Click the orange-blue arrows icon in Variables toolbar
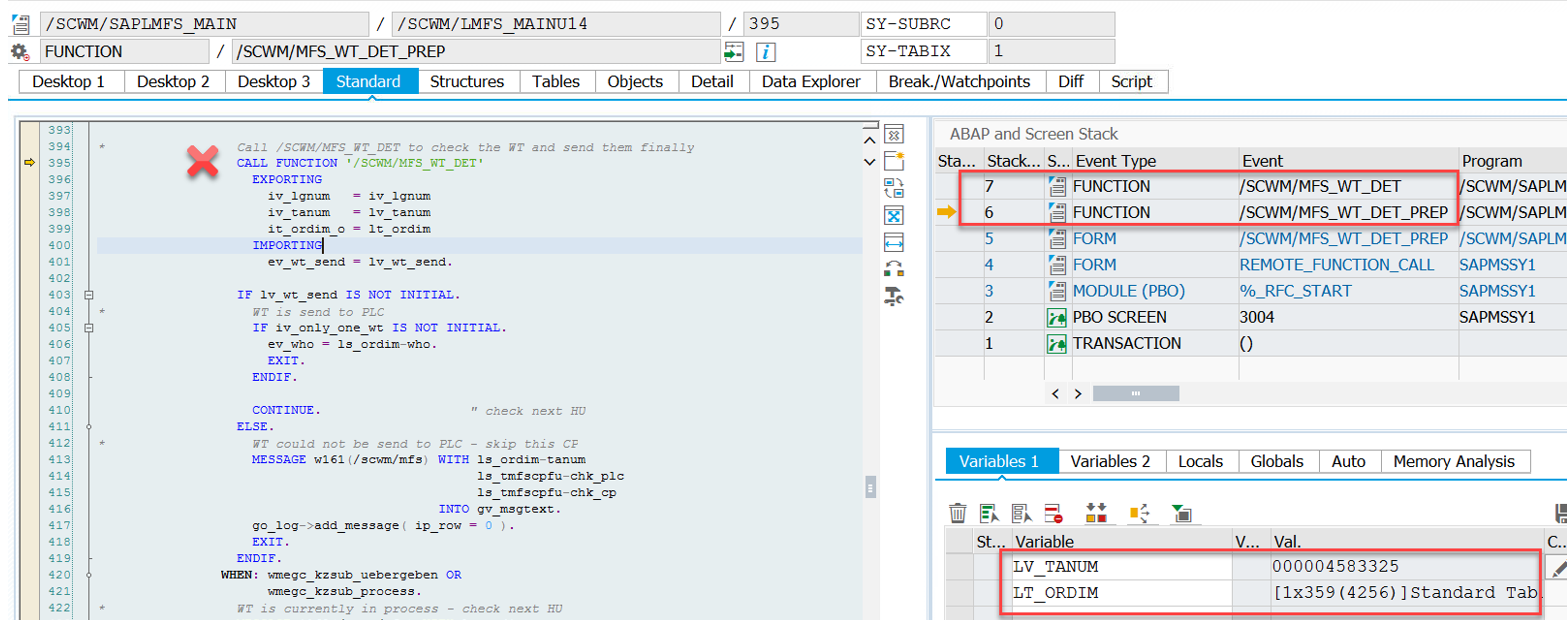Viewport: 1567px width, 620px height. click(x=1139, y=513)
